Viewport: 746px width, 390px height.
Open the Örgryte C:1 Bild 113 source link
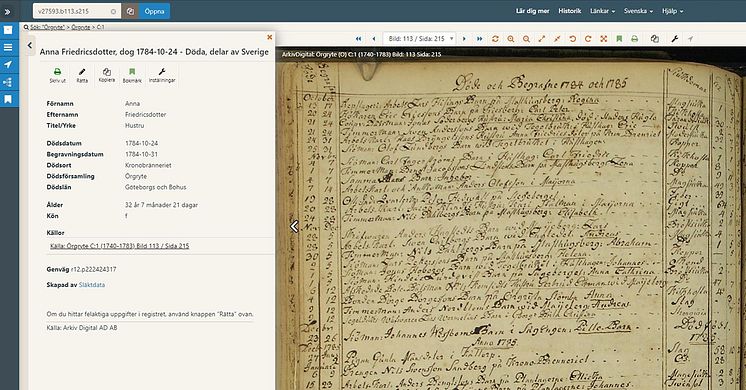[119, 246]
